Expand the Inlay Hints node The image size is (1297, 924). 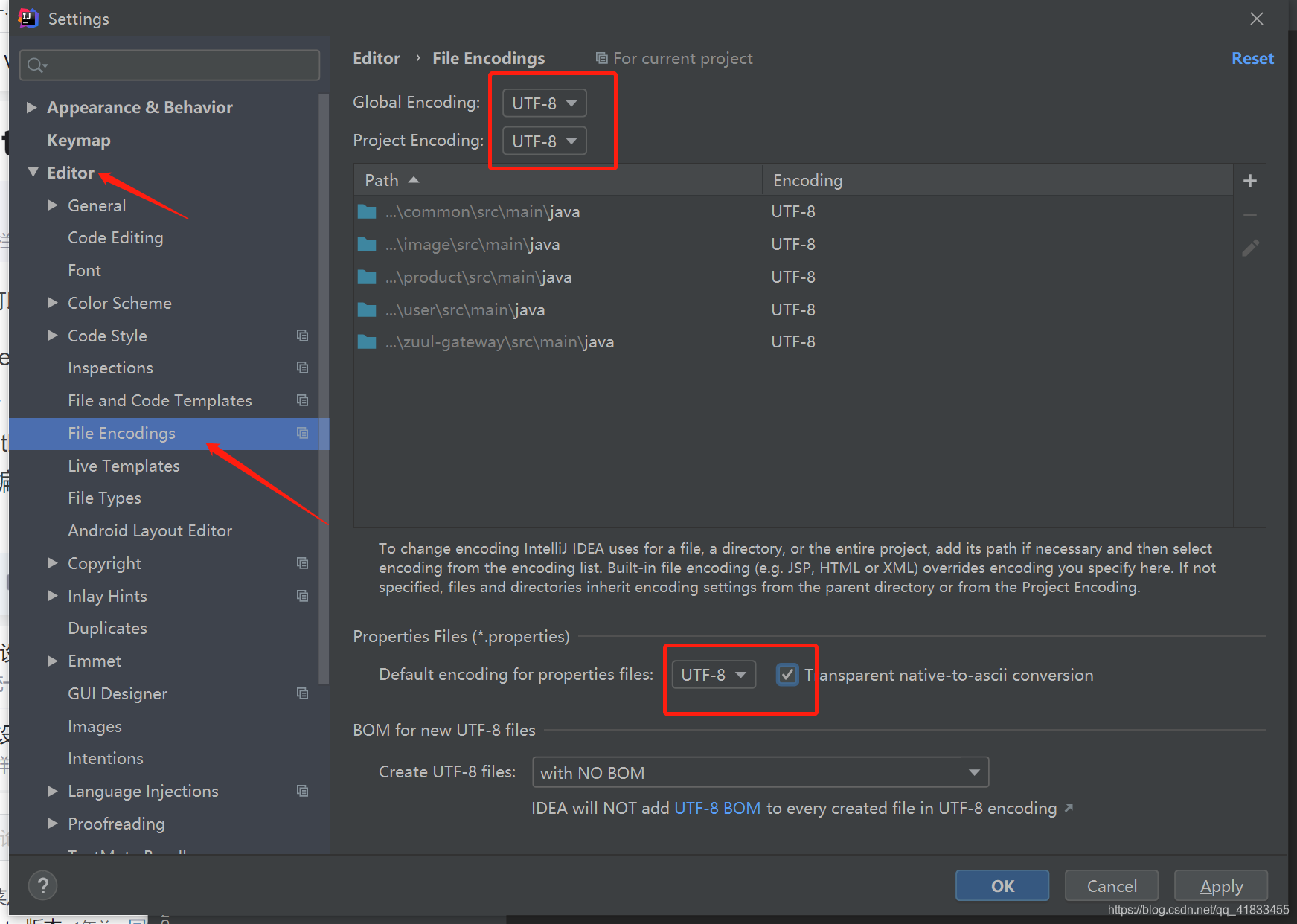(53, 595)
